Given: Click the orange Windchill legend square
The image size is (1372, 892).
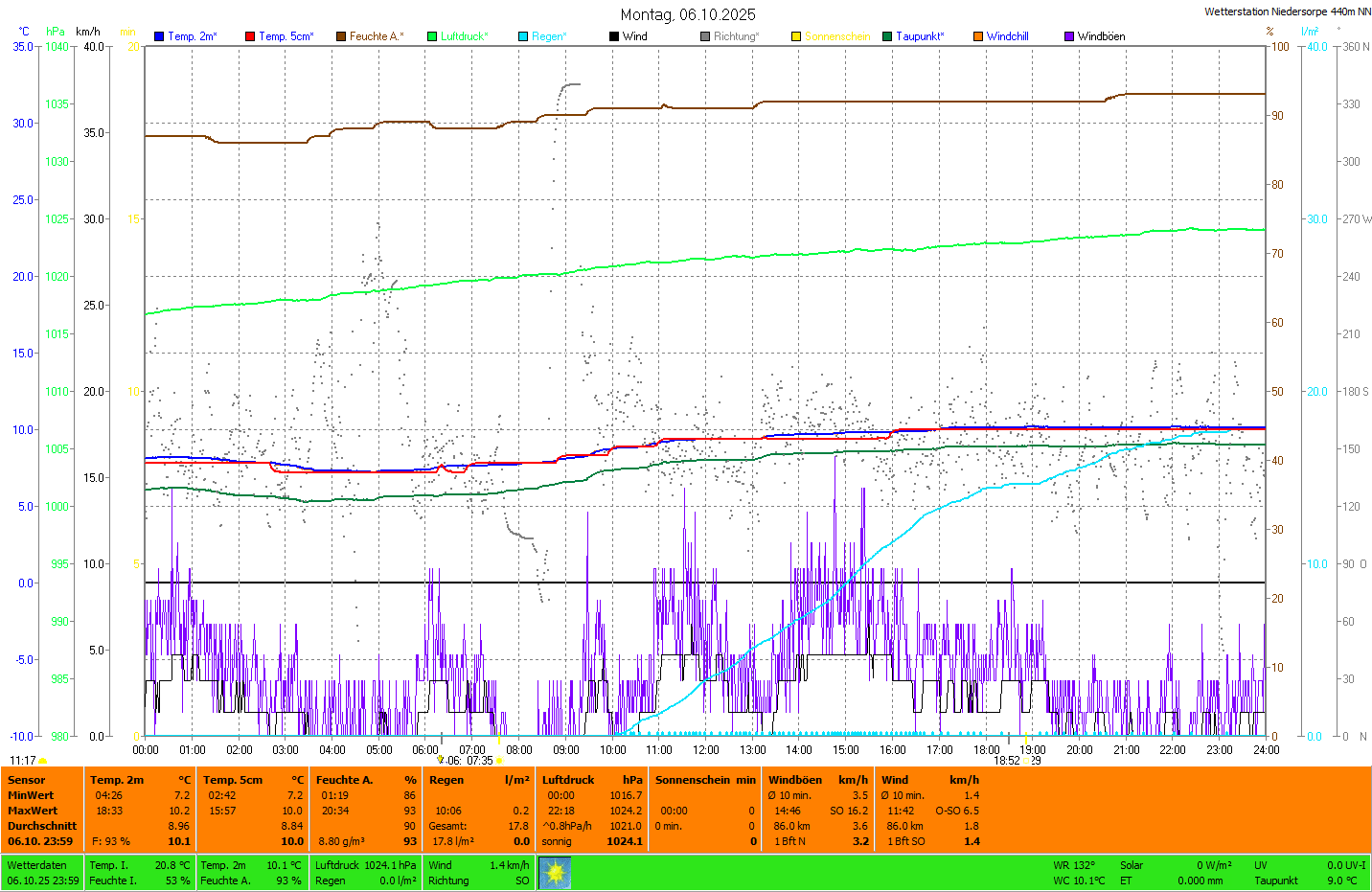Looking at the screenshot, I should (x=978, y=36).
